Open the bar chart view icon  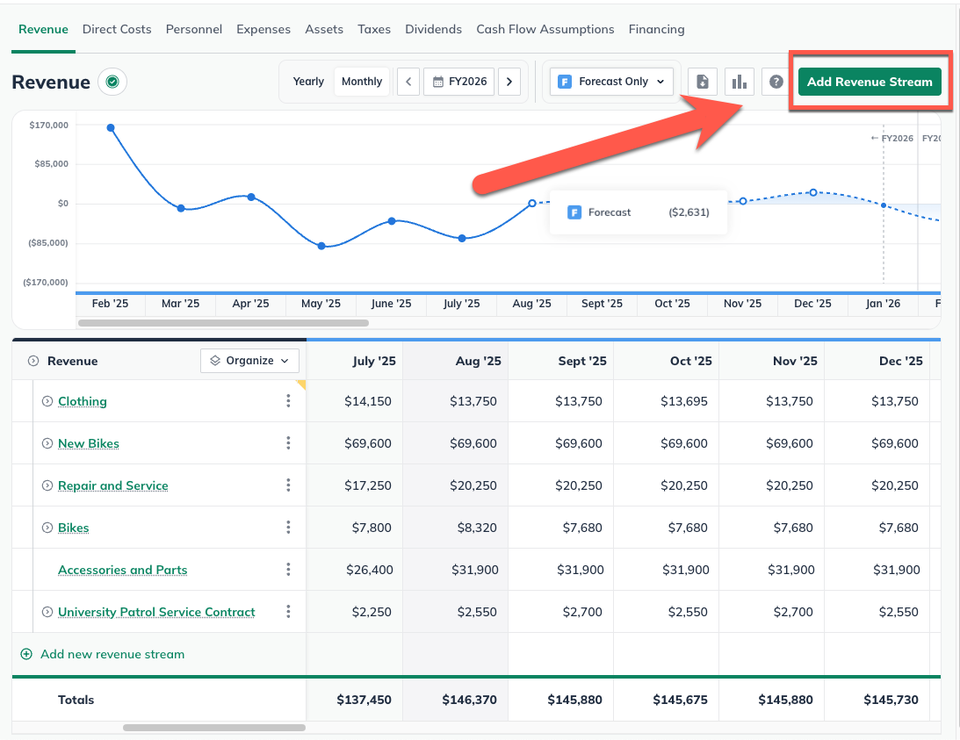click(x=739, y=81)
